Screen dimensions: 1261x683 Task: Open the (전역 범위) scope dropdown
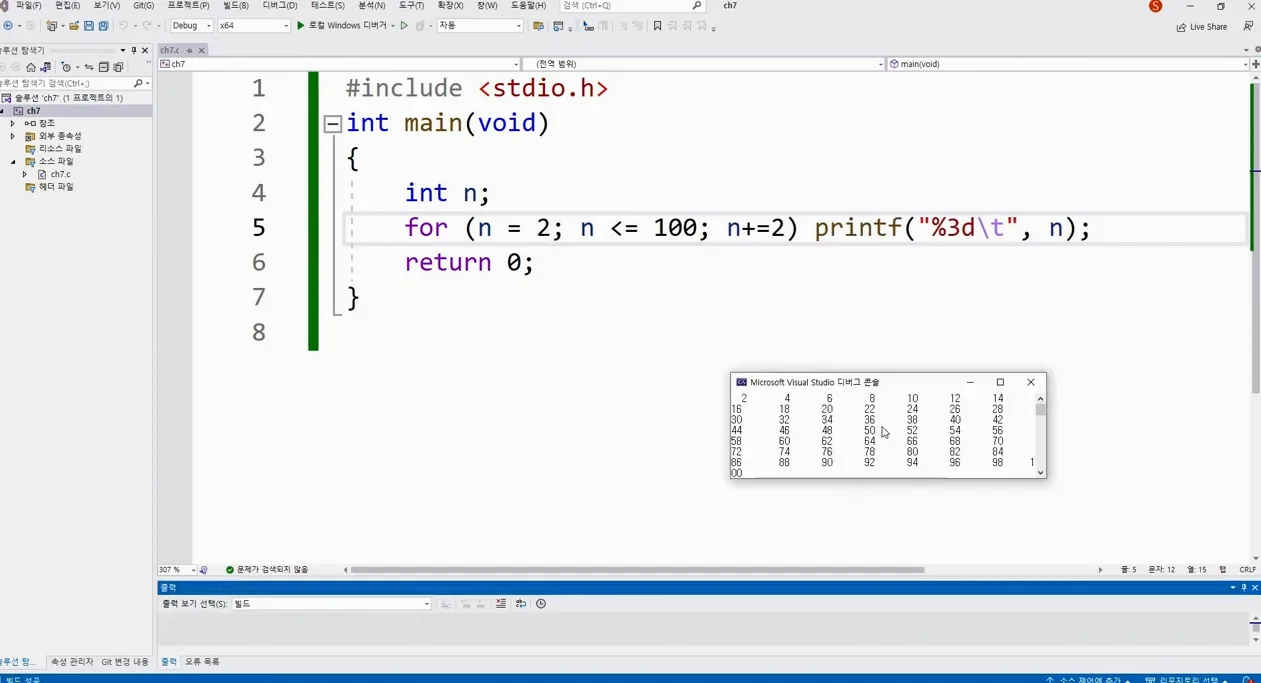coord(704,64)
